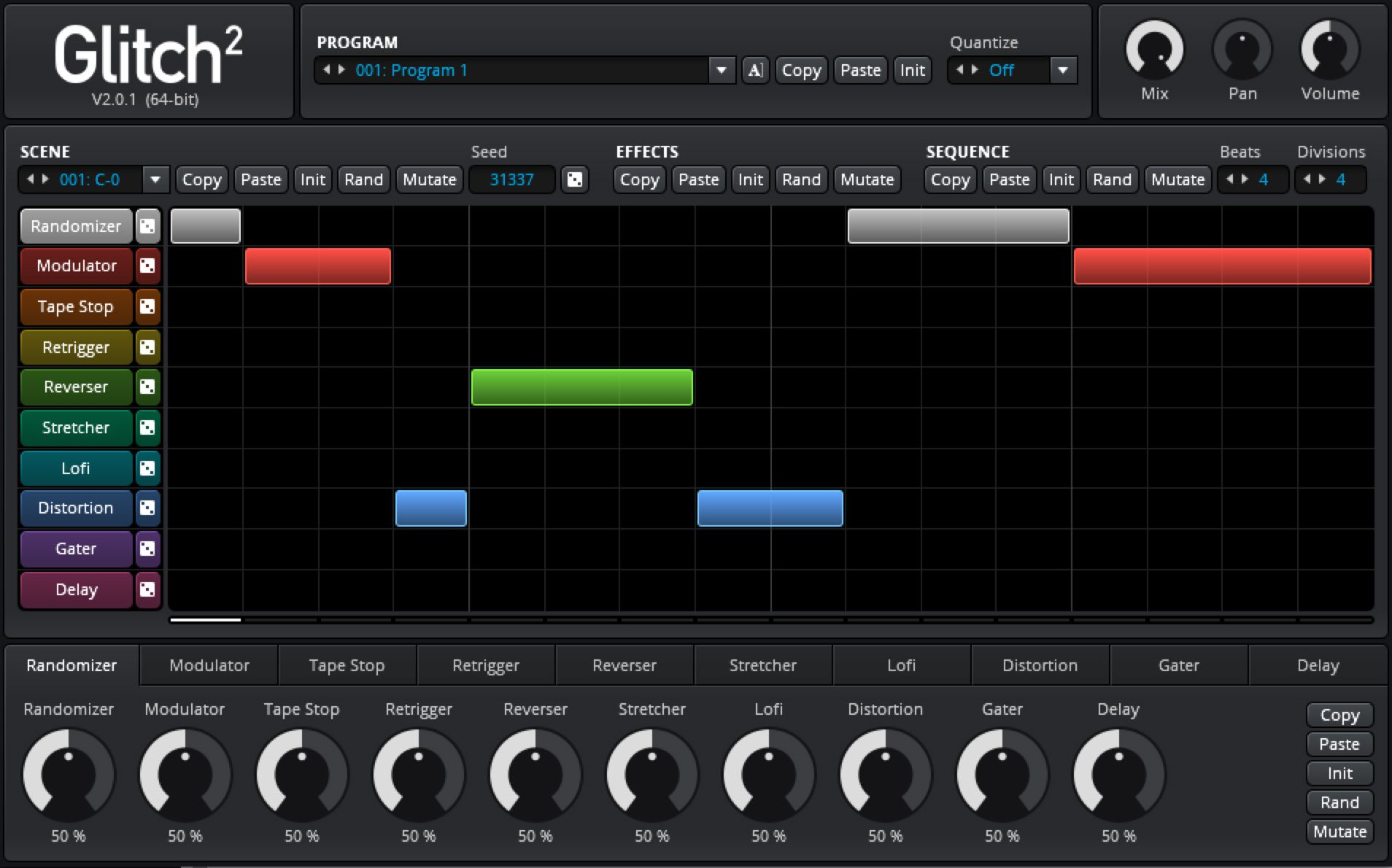1392x868 pixels.
Task: Switch to the Distortion settings tab
Action: 1040,665
